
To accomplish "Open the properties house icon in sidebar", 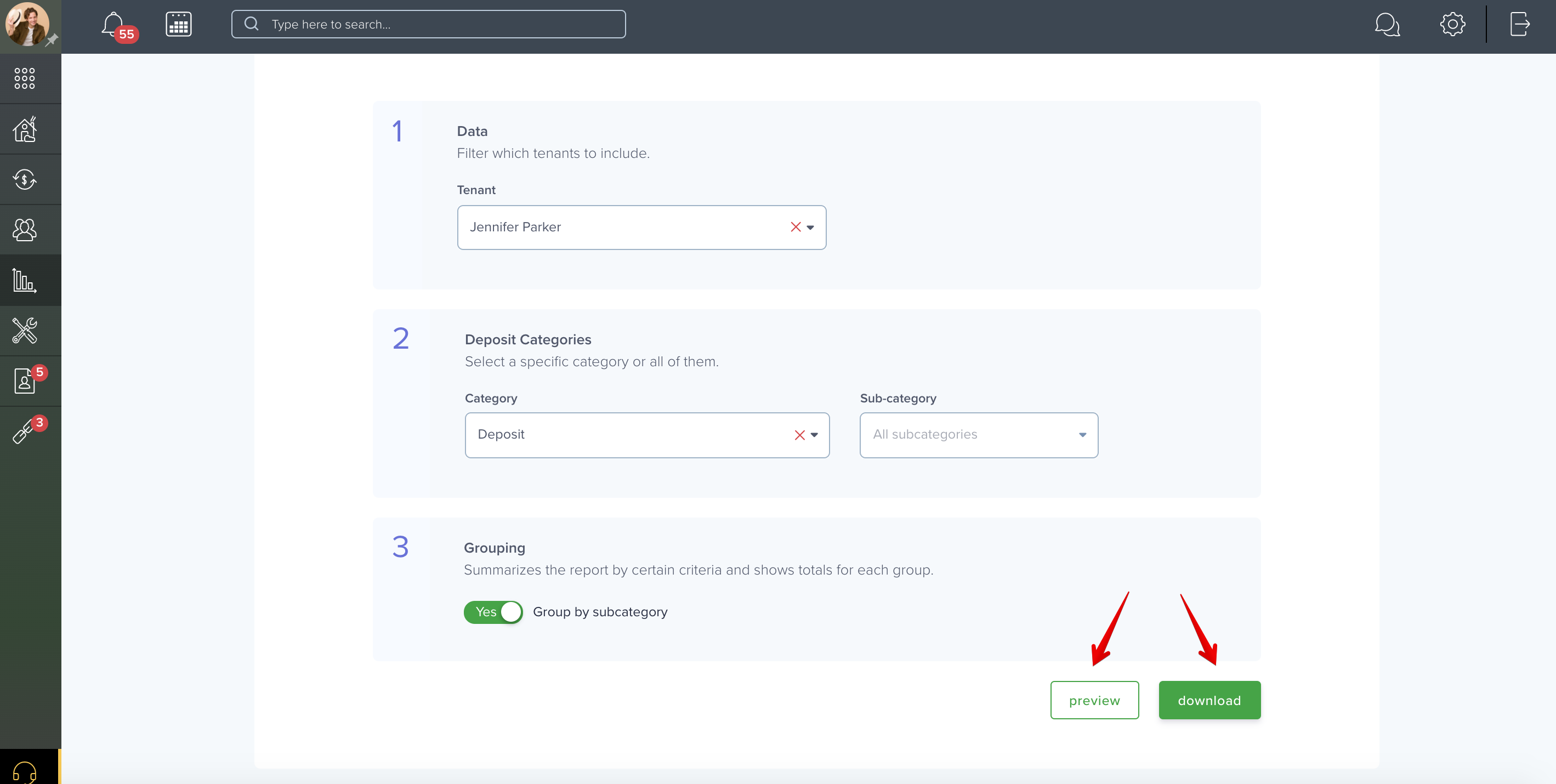I will coord(25,129).
